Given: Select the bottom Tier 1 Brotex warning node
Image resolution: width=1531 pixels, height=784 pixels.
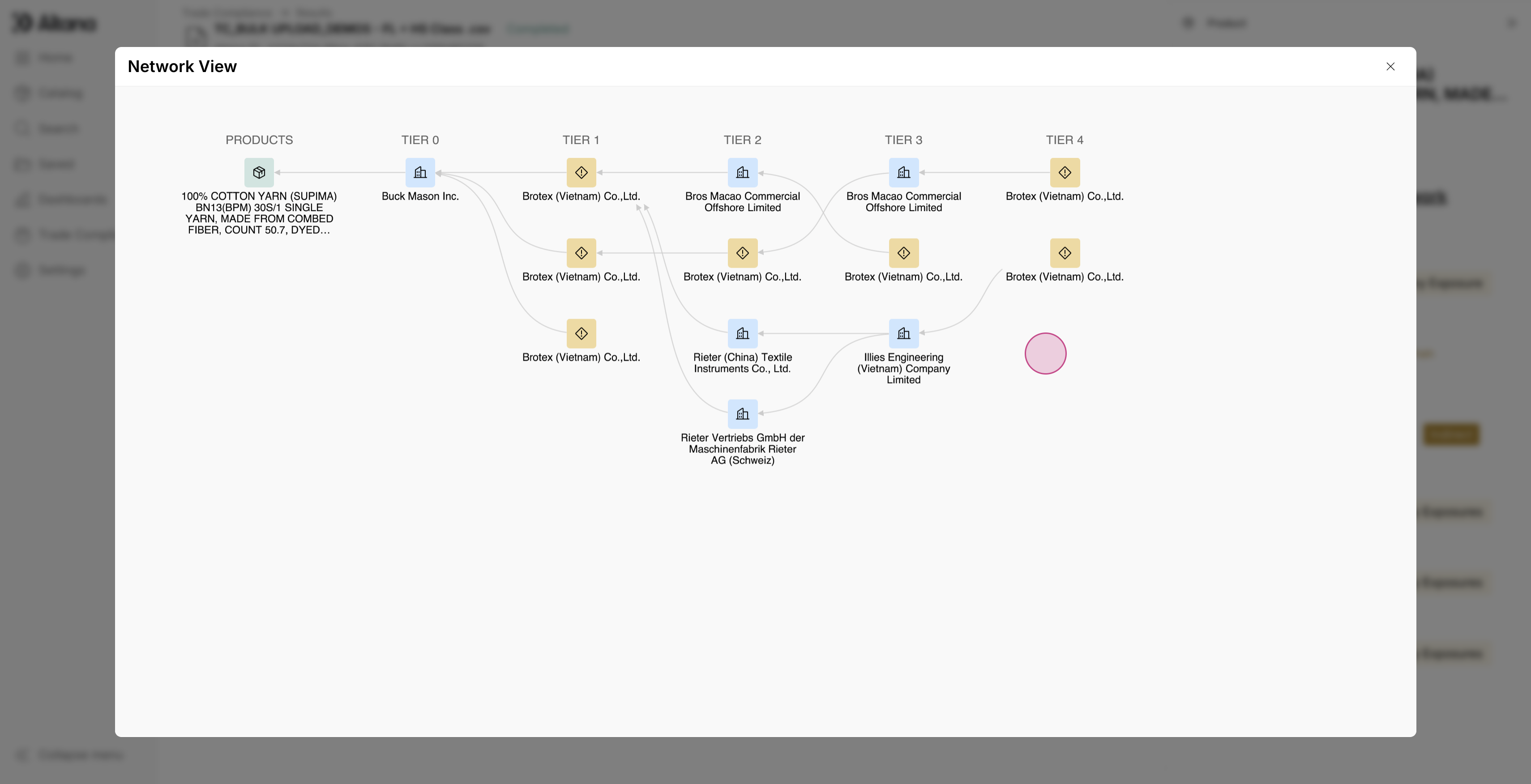Looking at the screenshot, I should click(x=581, y=333).
